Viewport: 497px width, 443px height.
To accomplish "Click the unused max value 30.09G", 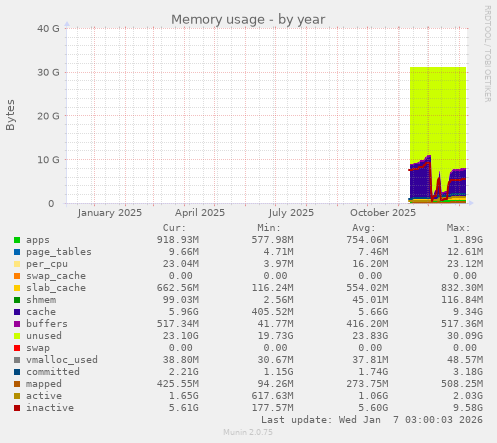I will [465, 336].
